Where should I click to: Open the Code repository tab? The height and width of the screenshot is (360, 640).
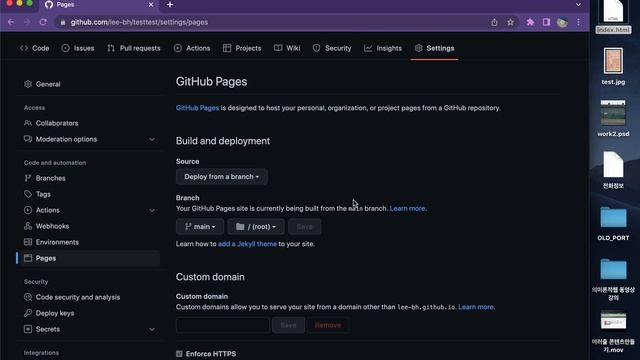tap(35, 48)
